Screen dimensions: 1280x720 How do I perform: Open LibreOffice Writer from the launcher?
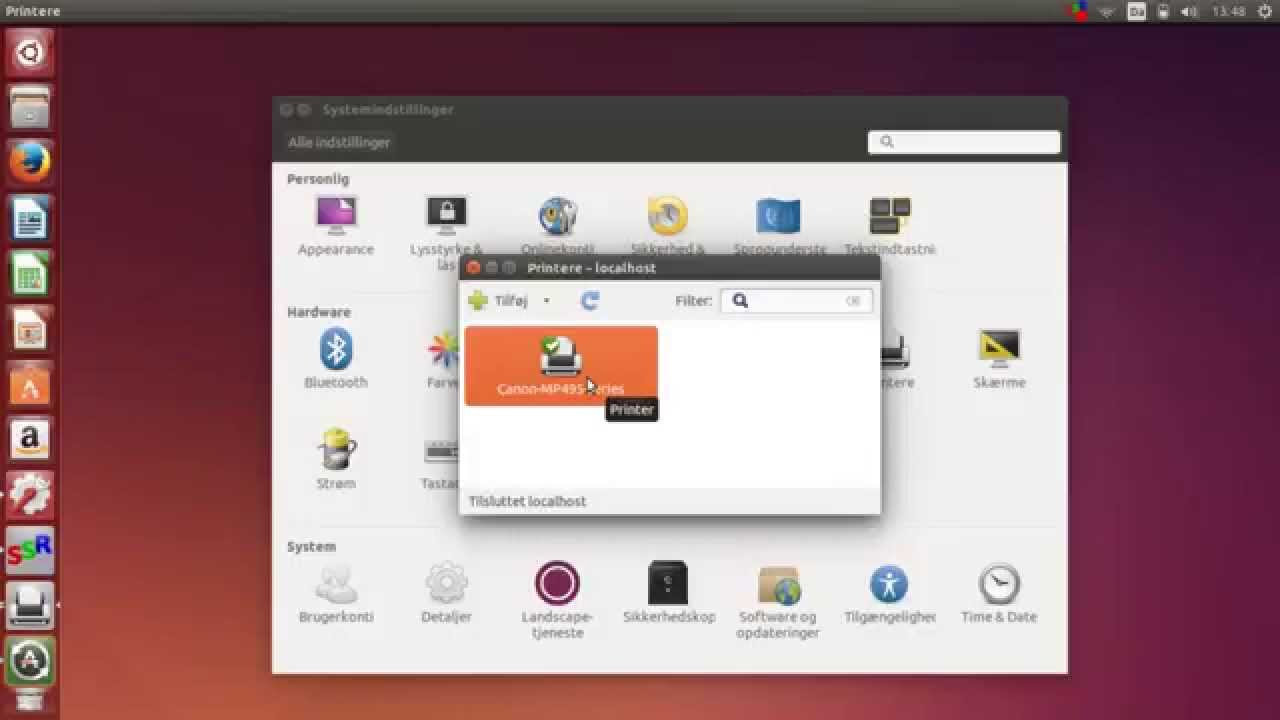[x=30, y=218]
